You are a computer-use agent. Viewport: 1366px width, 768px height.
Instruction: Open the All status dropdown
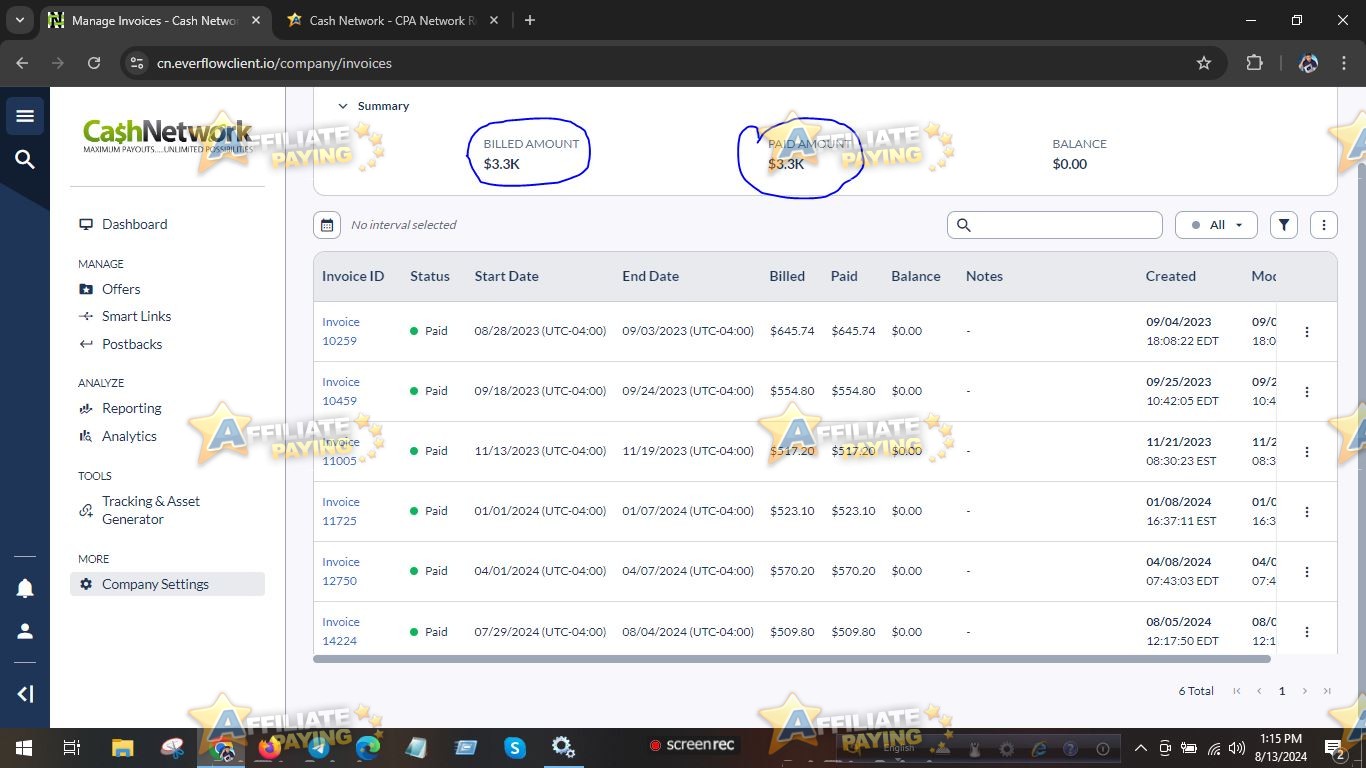pyautogui.click(x=1216, y=224)
